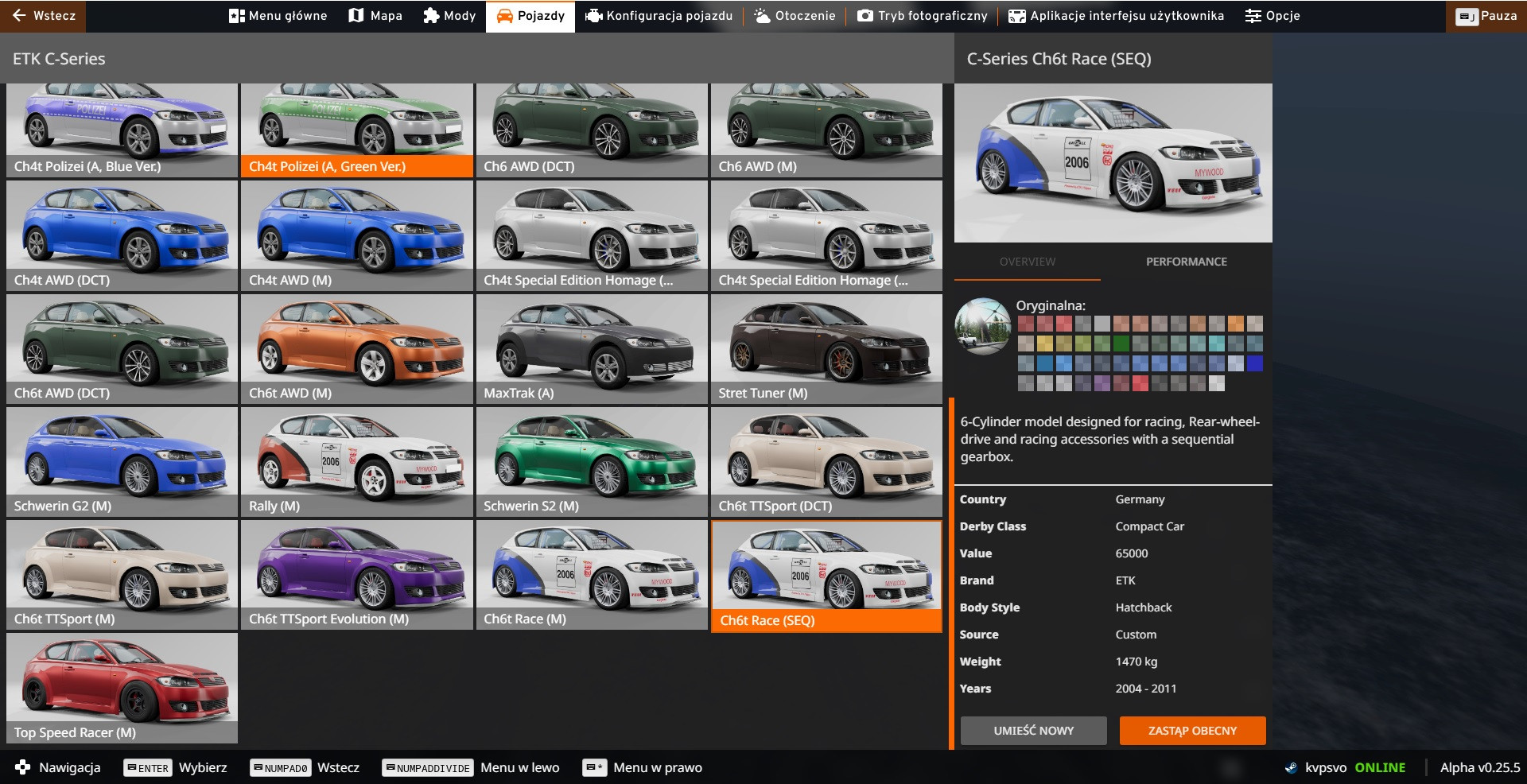Switch to the OVERVIEW tab
Viewport: 1527px width, 784px height.
(x=1028, y=262)
